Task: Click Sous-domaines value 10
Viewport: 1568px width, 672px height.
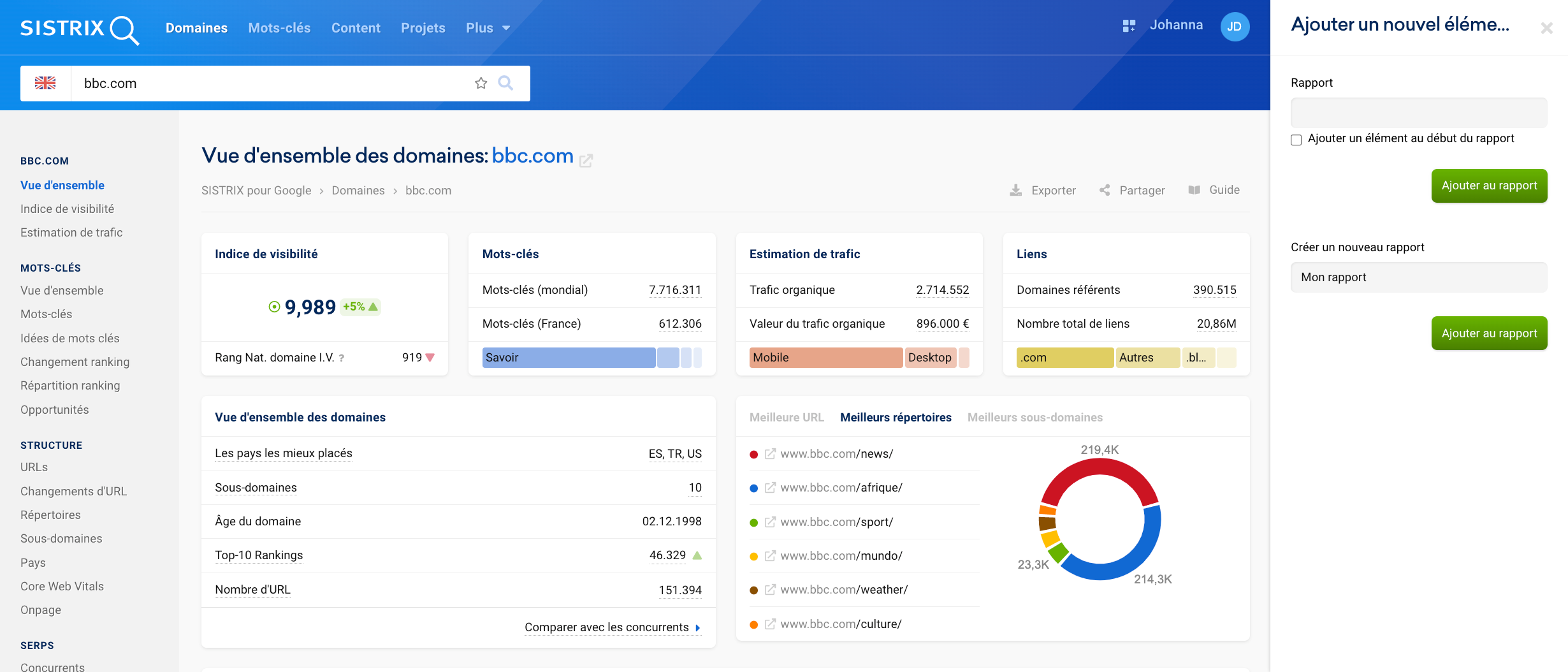Action: tap(695, 488)
